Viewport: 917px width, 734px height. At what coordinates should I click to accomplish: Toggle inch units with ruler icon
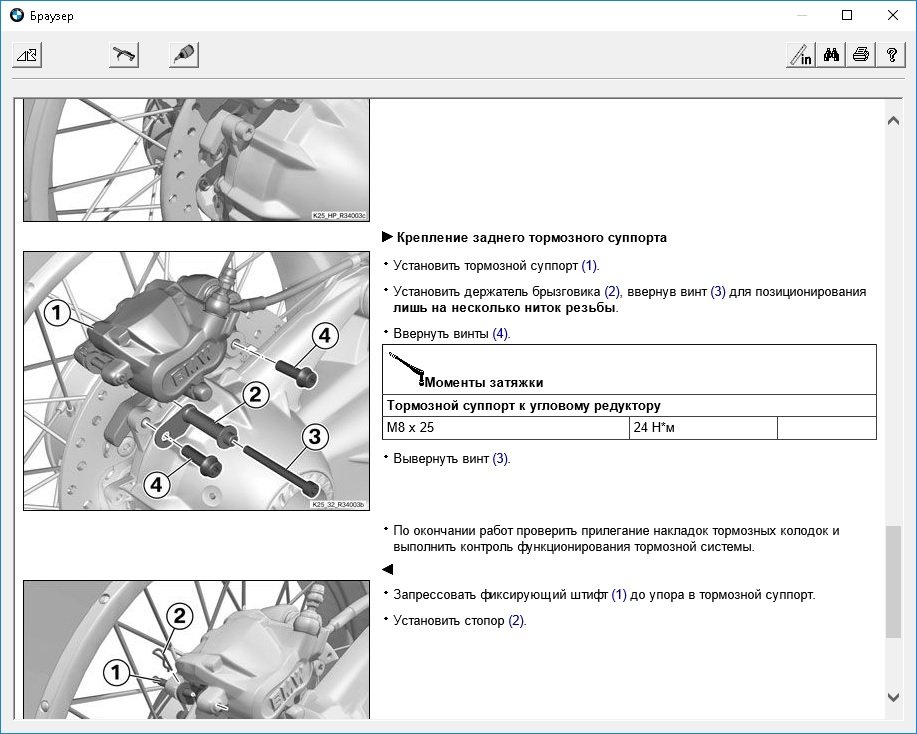(x=801, y=56)
